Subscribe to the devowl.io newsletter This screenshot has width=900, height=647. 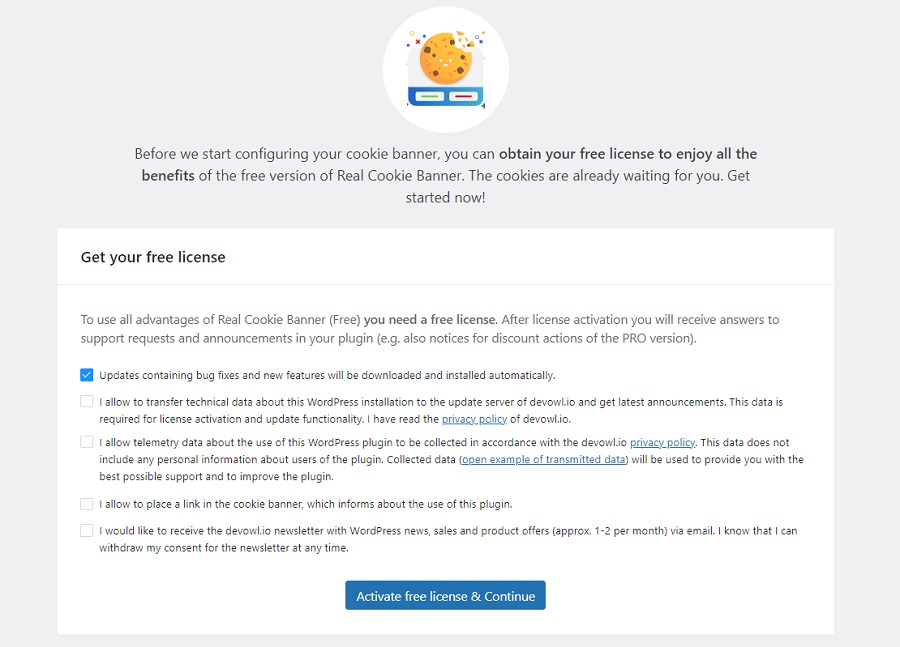point(87,531)
